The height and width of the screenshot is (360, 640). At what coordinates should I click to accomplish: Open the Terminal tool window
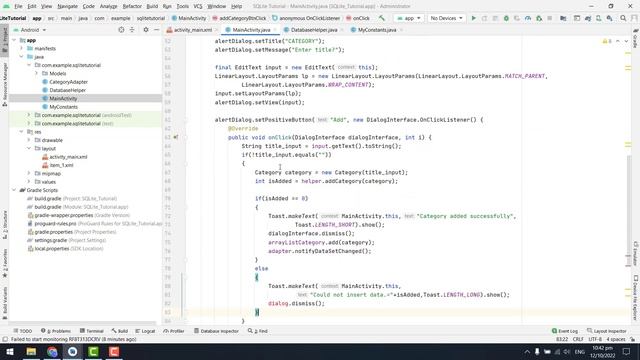92,331
